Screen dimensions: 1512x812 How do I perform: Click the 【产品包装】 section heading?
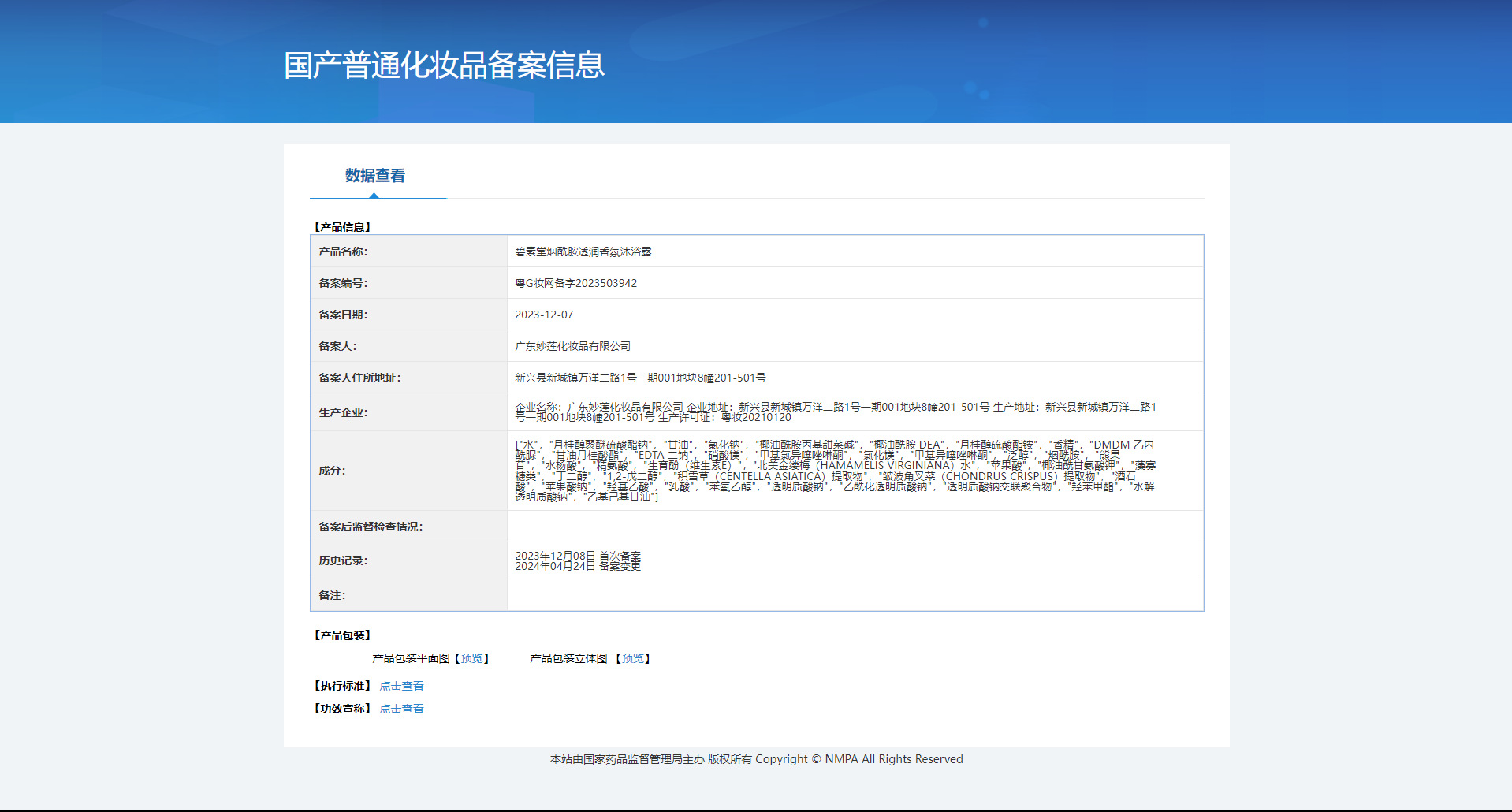(342, 635)
